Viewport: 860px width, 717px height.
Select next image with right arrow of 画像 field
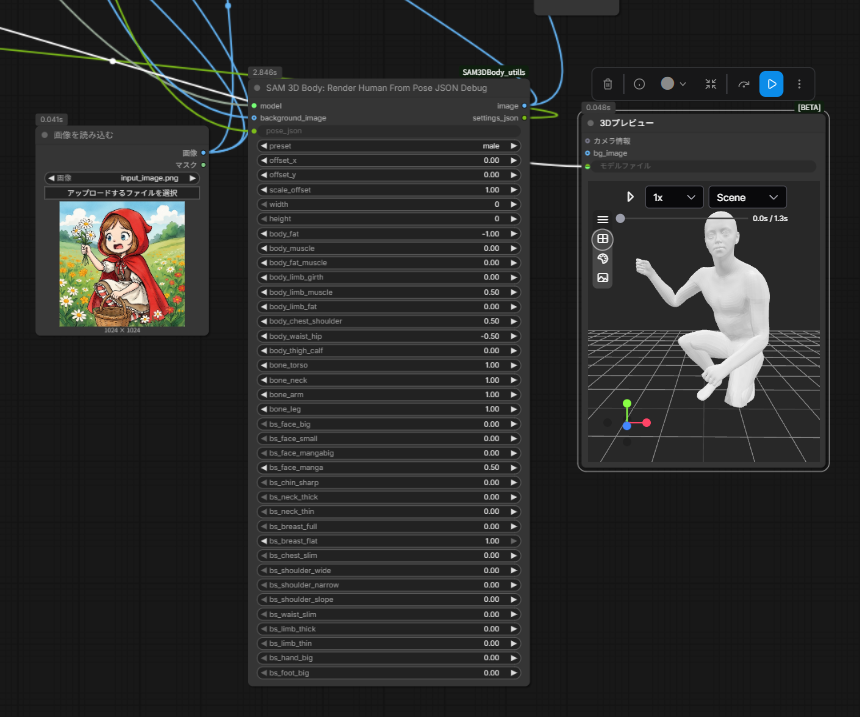[x=193, y=178]
